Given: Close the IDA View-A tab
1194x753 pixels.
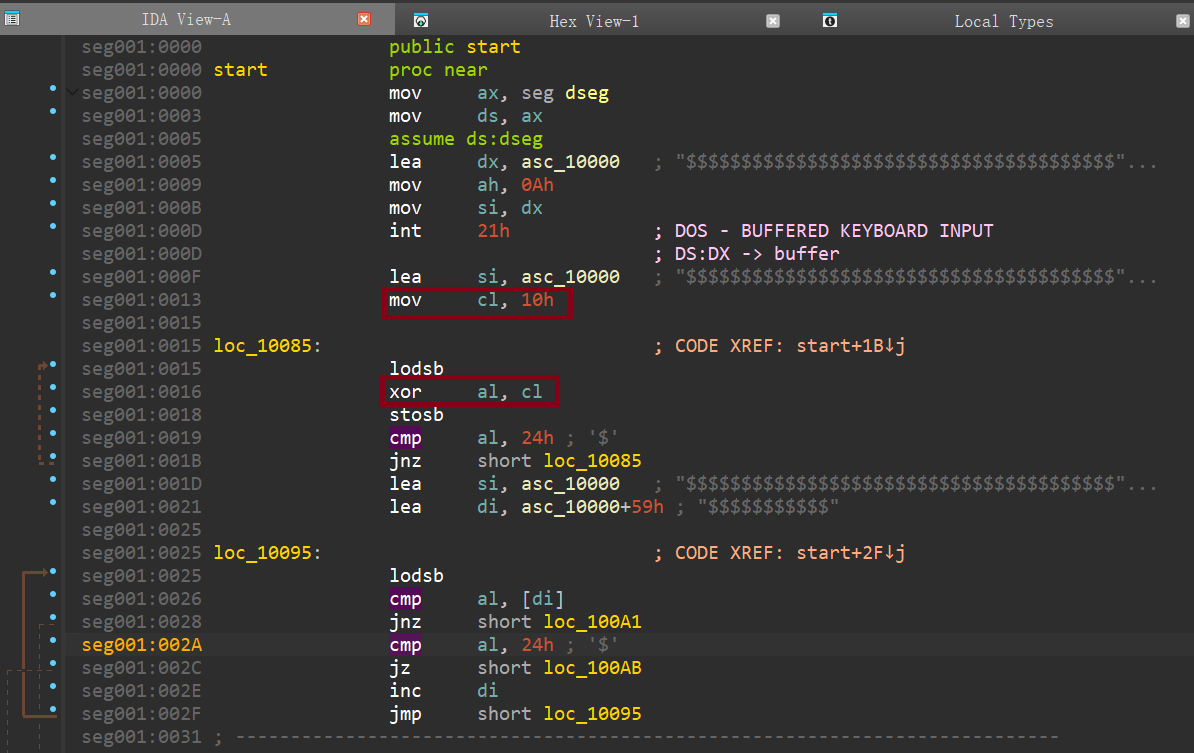Looking at the screenshot, I should tap(364, 20).
